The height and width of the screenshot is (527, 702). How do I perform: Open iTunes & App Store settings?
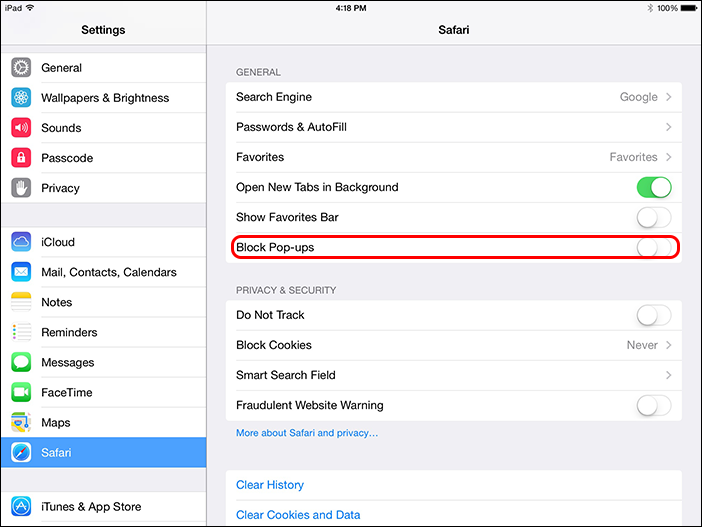pos(90,507)
